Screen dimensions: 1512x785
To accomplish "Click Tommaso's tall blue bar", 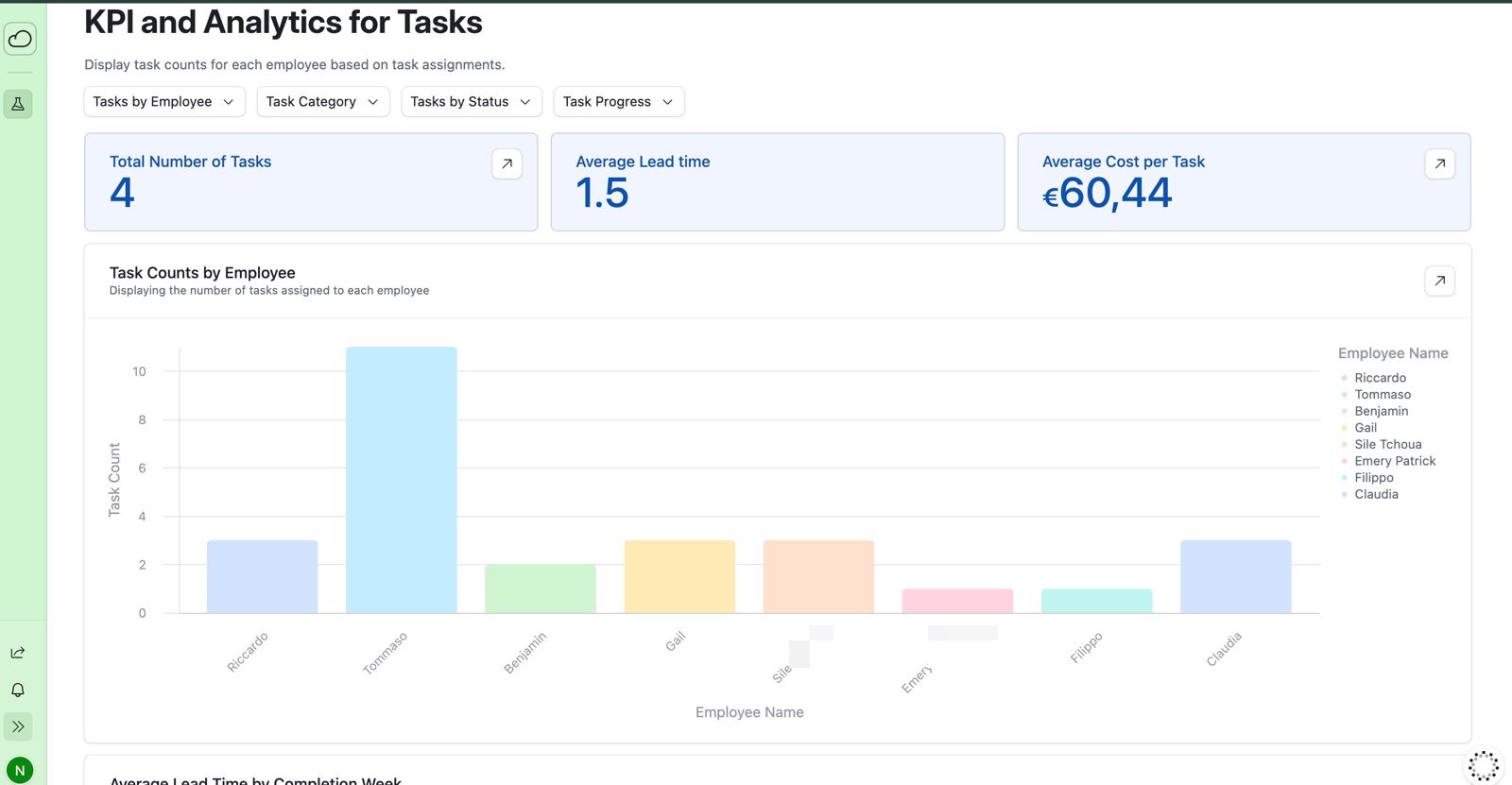I will pyautogui.click(x=402, y=480).
